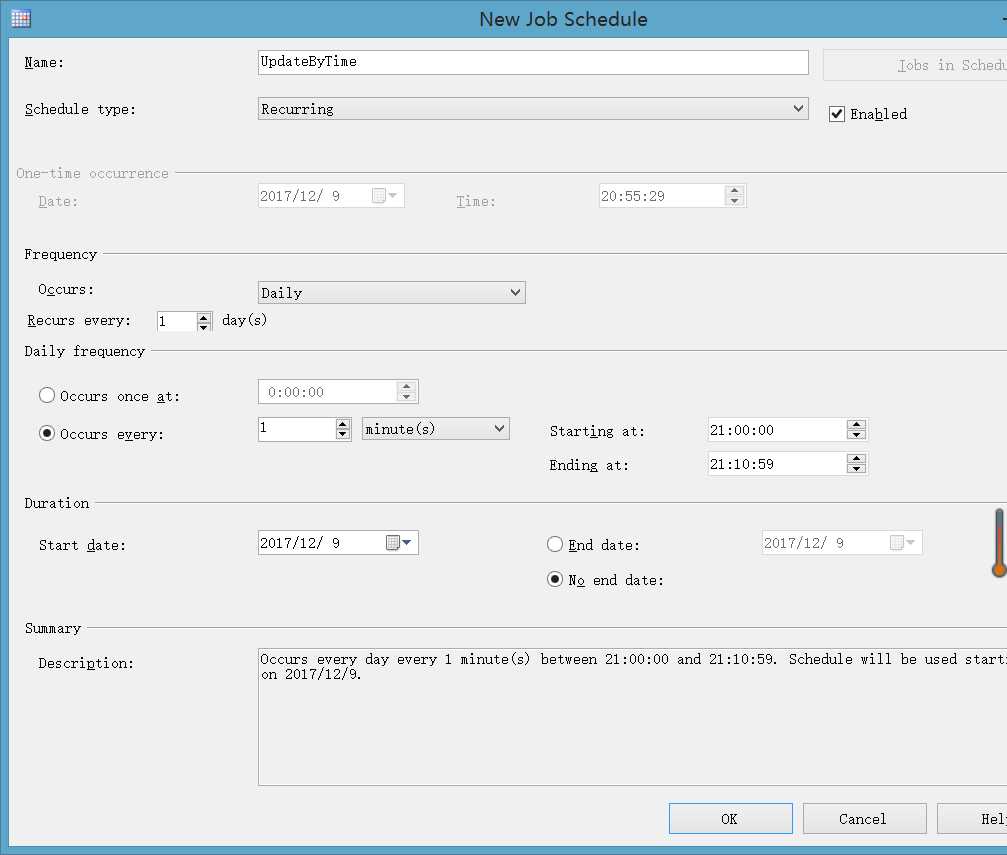The image size is (1007, 855).
Task: Click the Description summary text box
Action: pyautogui.click(x=633, y=717)
